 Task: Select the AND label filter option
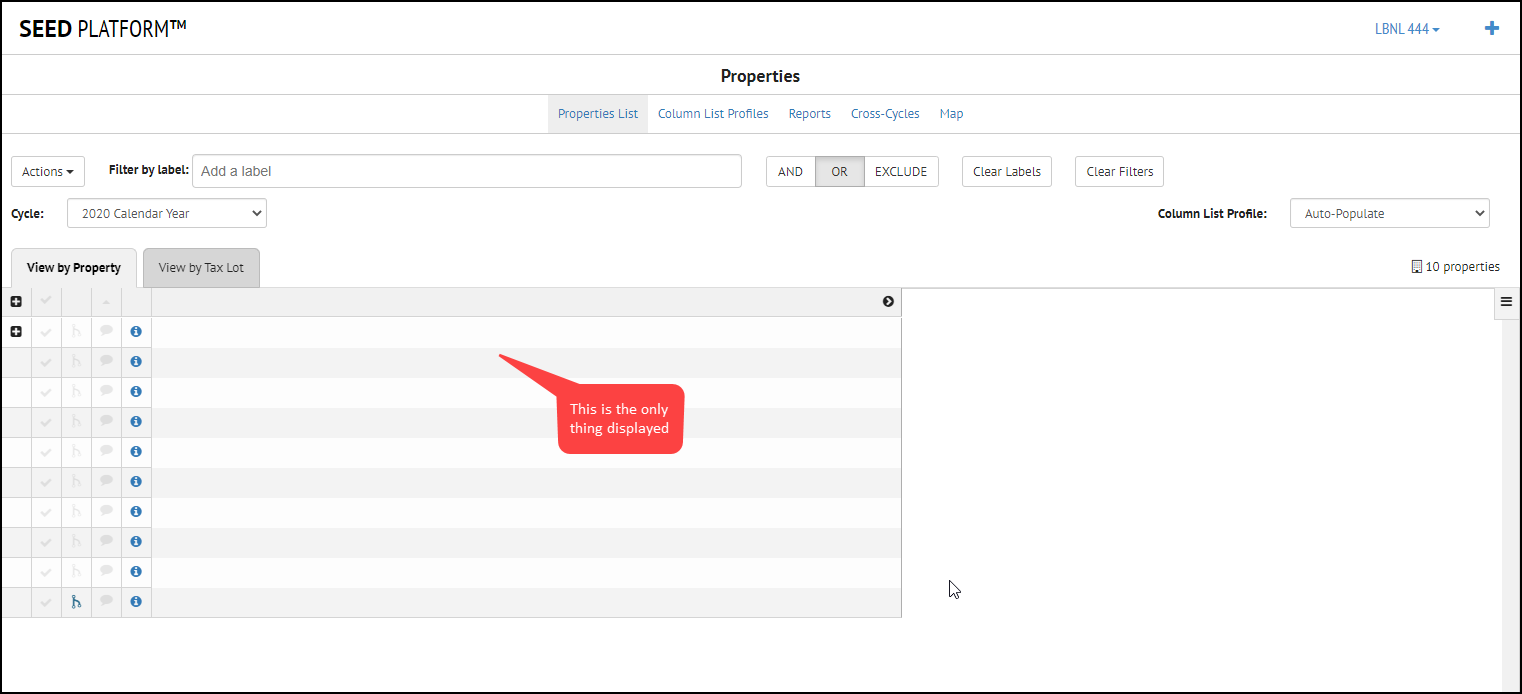coord(790,171)
